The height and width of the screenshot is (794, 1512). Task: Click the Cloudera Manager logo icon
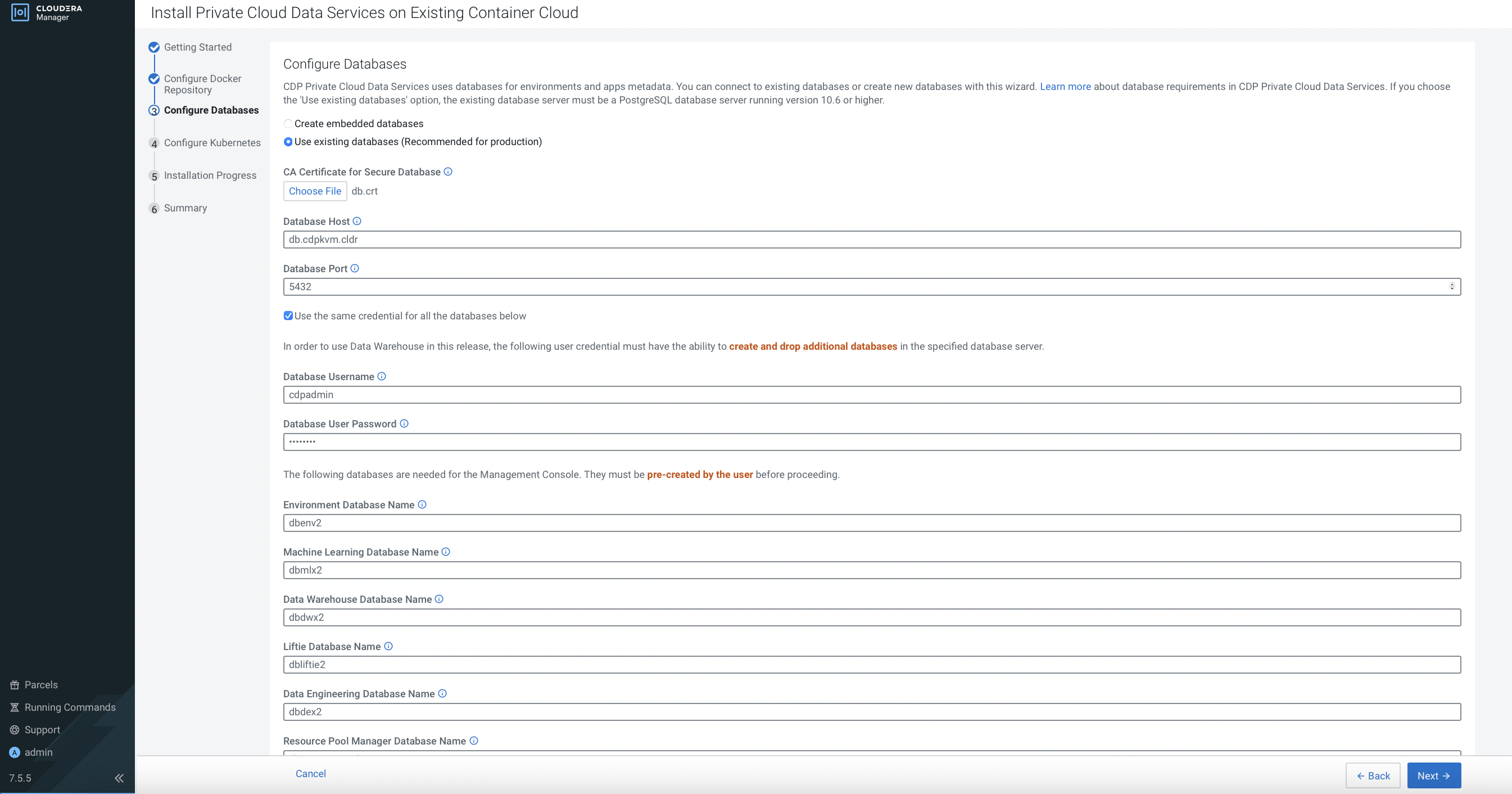20,12
